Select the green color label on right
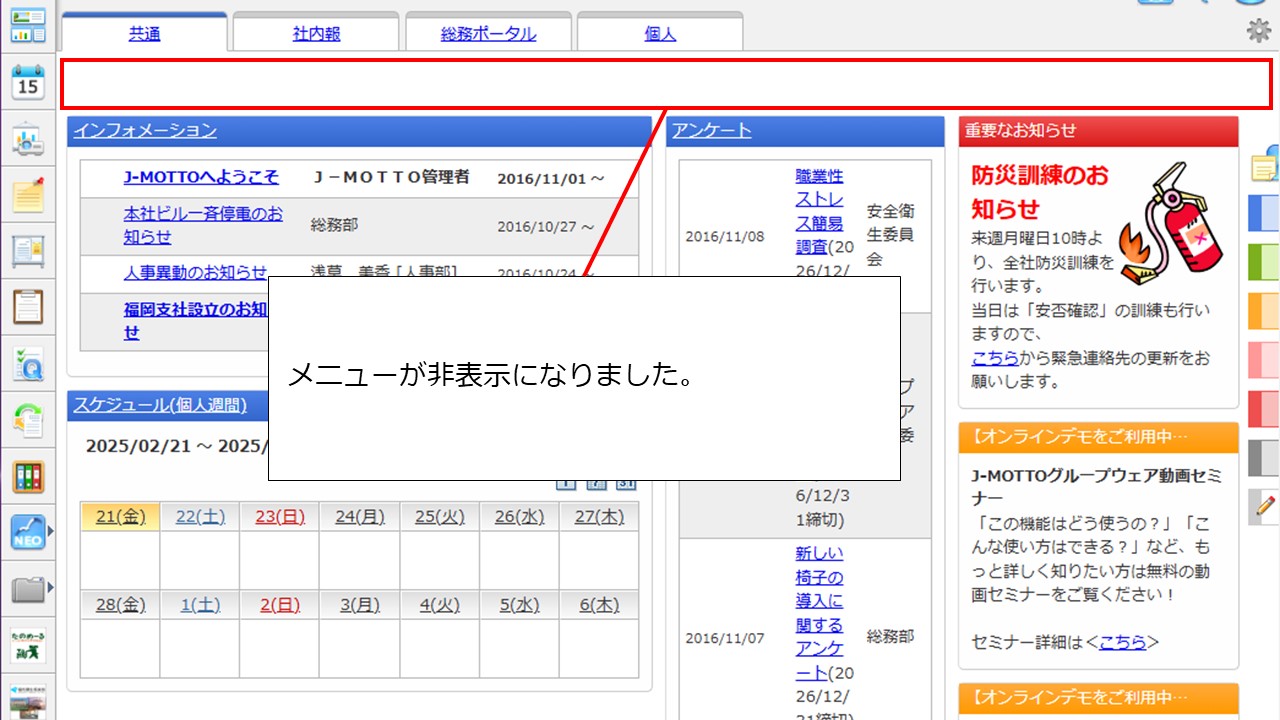This screenshot has height=720, width=1280. (1264, 261)
